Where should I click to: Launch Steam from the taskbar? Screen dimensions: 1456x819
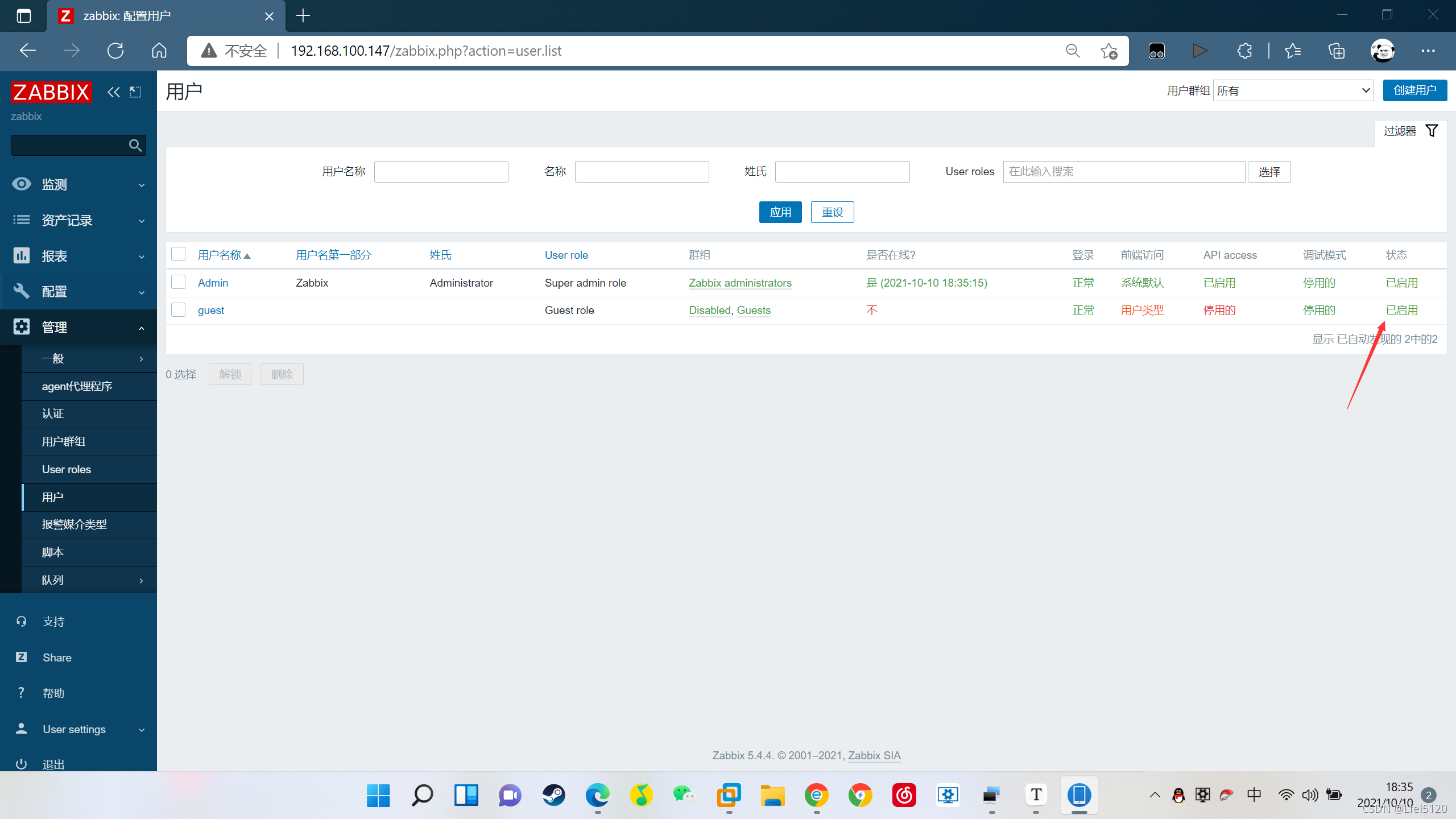coord(553,795)
